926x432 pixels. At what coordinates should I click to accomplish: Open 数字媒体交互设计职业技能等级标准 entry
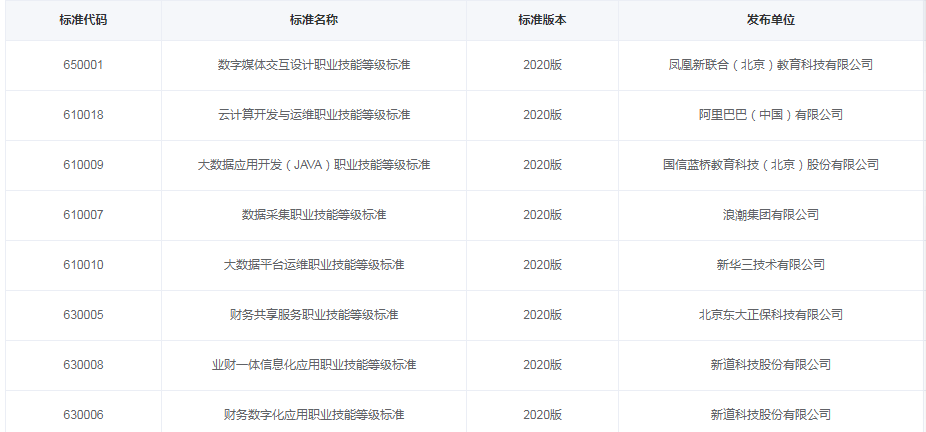314,65
